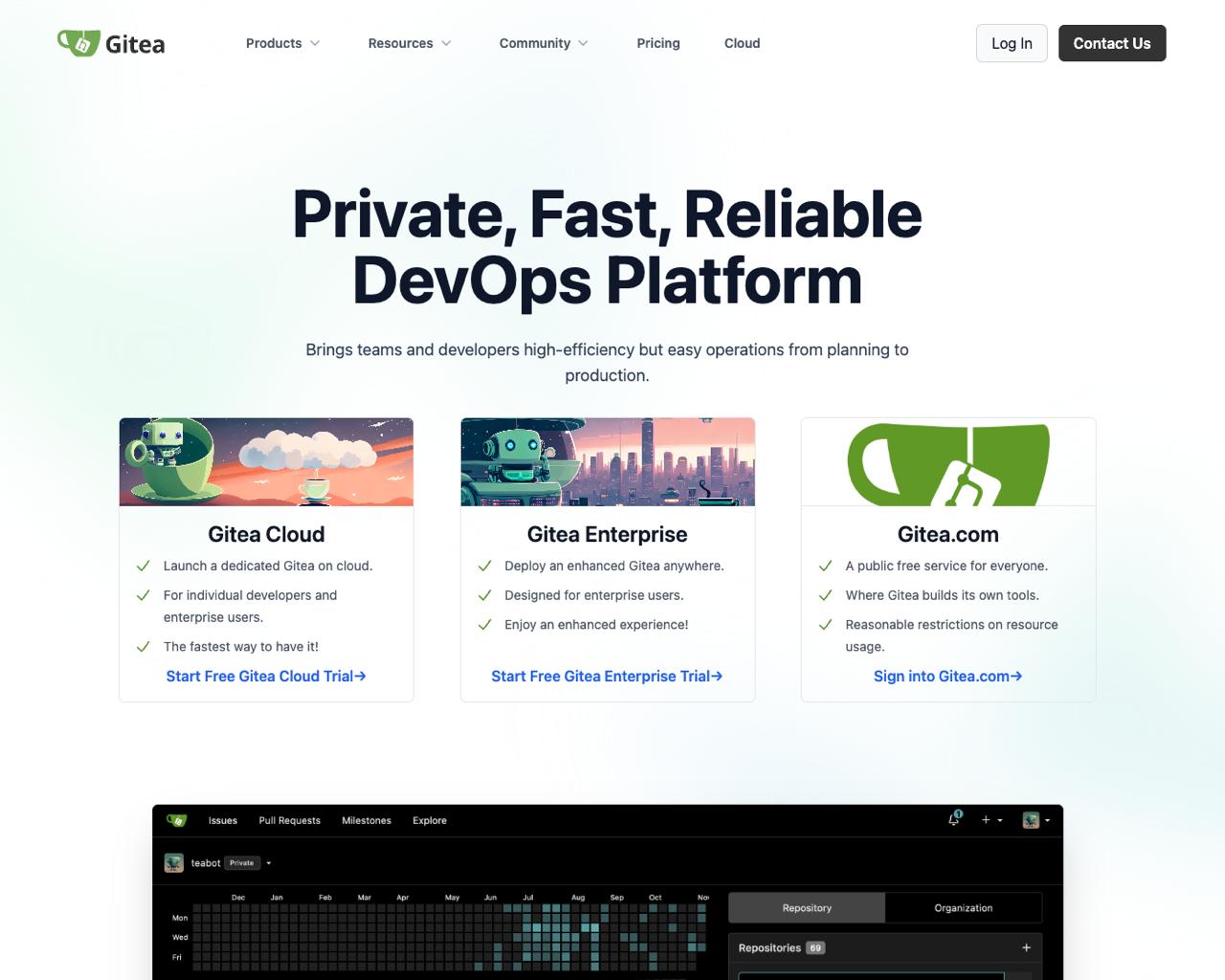1225x980 pixels.
Task: Click the Contact Us button
Action: pyautogui.click(x=1112, y=43)
